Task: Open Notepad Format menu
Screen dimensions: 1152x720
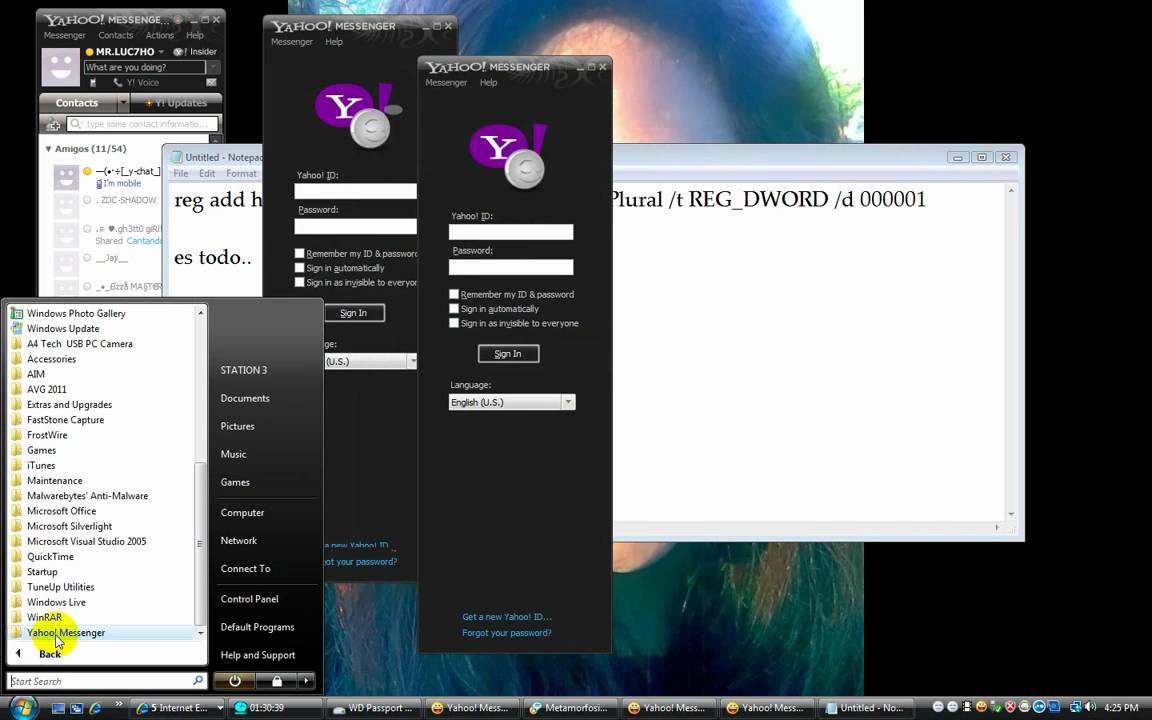Action: 241,173
